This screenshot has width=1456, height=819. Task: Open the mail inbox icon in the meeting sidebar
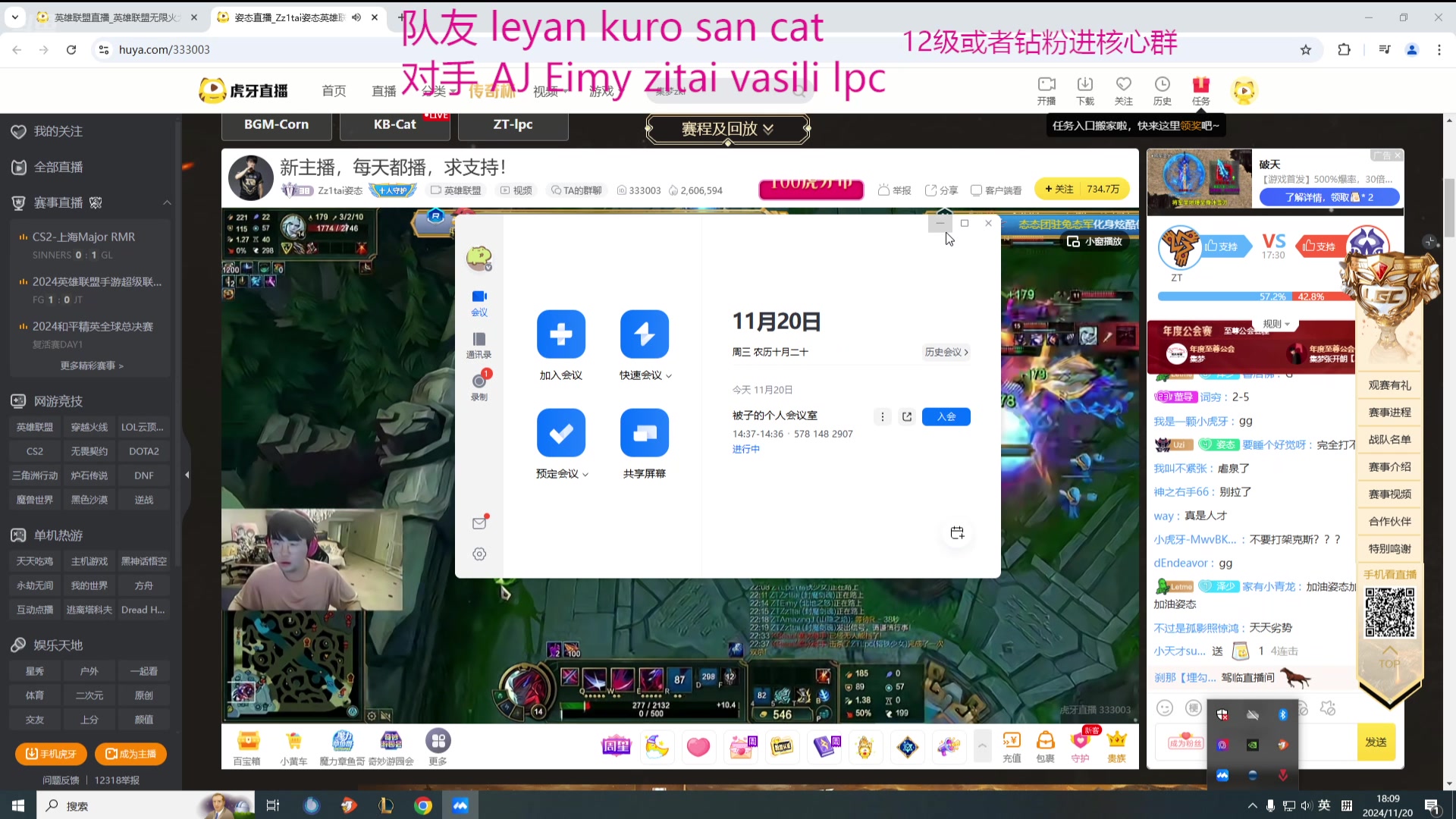tap(479, 522)
